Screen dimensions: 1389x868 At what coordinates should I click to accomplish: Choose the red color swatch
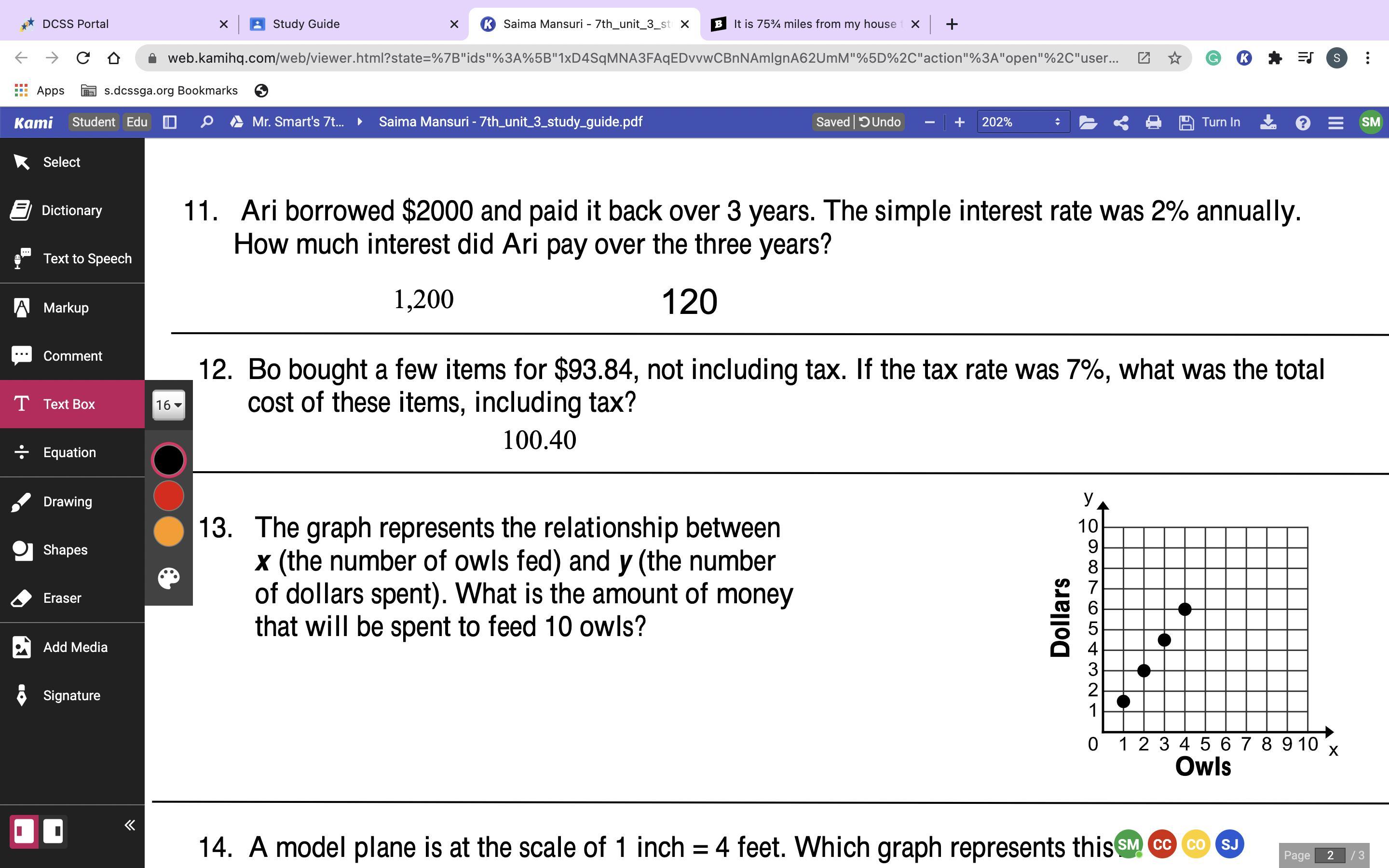(169, 496)
